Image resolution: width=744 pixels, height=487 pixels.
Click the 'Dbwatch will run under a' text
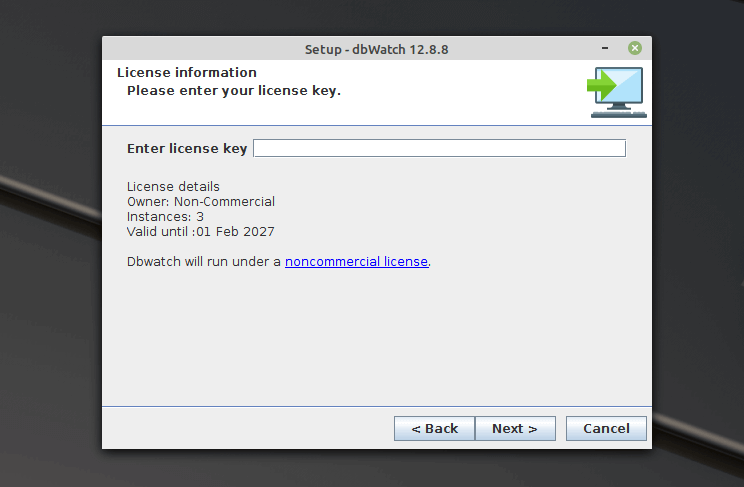pos(204,261)
